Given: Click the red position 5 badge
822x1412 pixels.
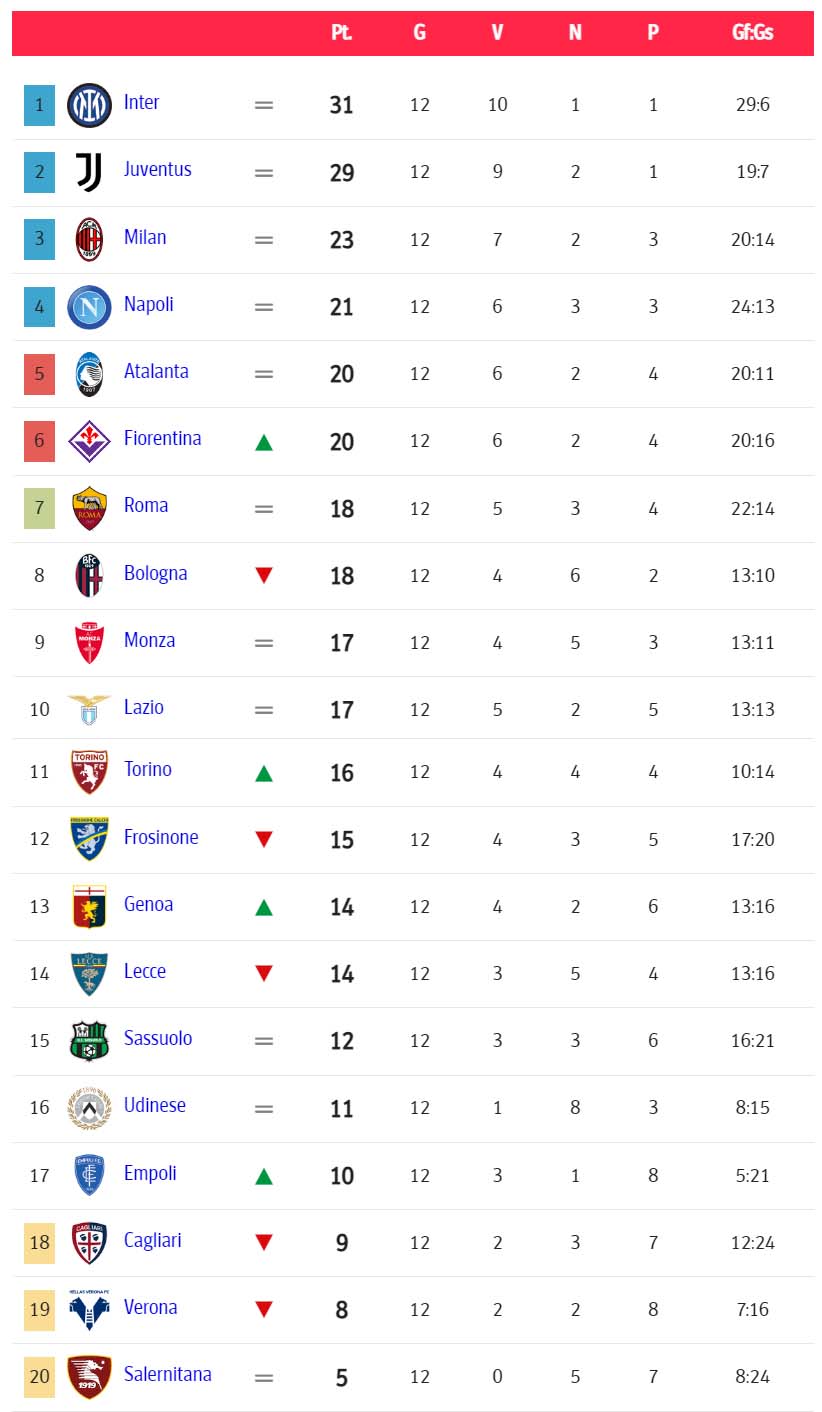Looking at the screenshot, I should (x=39, y=374).
